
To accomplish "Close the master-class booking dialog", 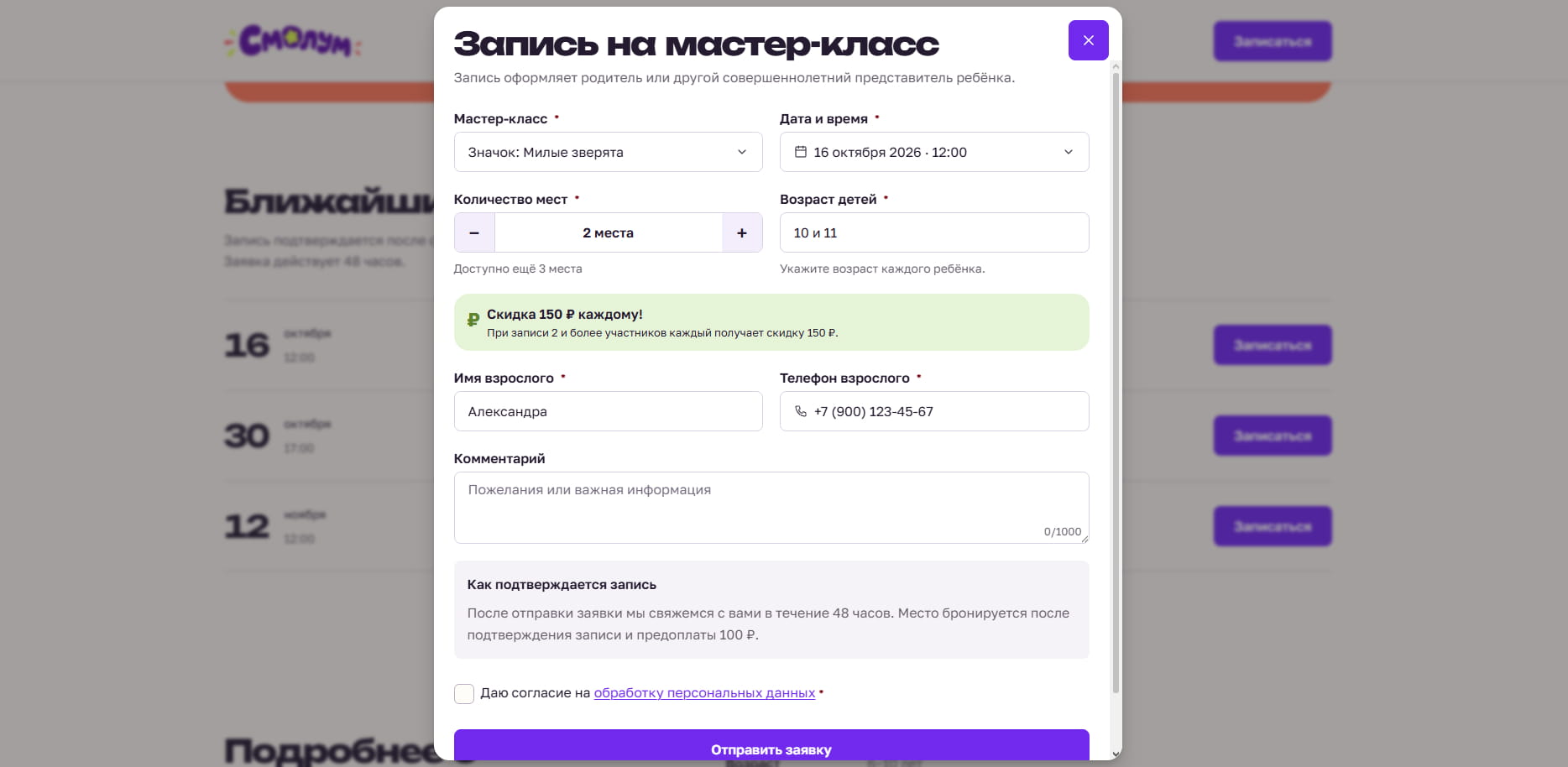I will coord(1088,40).
